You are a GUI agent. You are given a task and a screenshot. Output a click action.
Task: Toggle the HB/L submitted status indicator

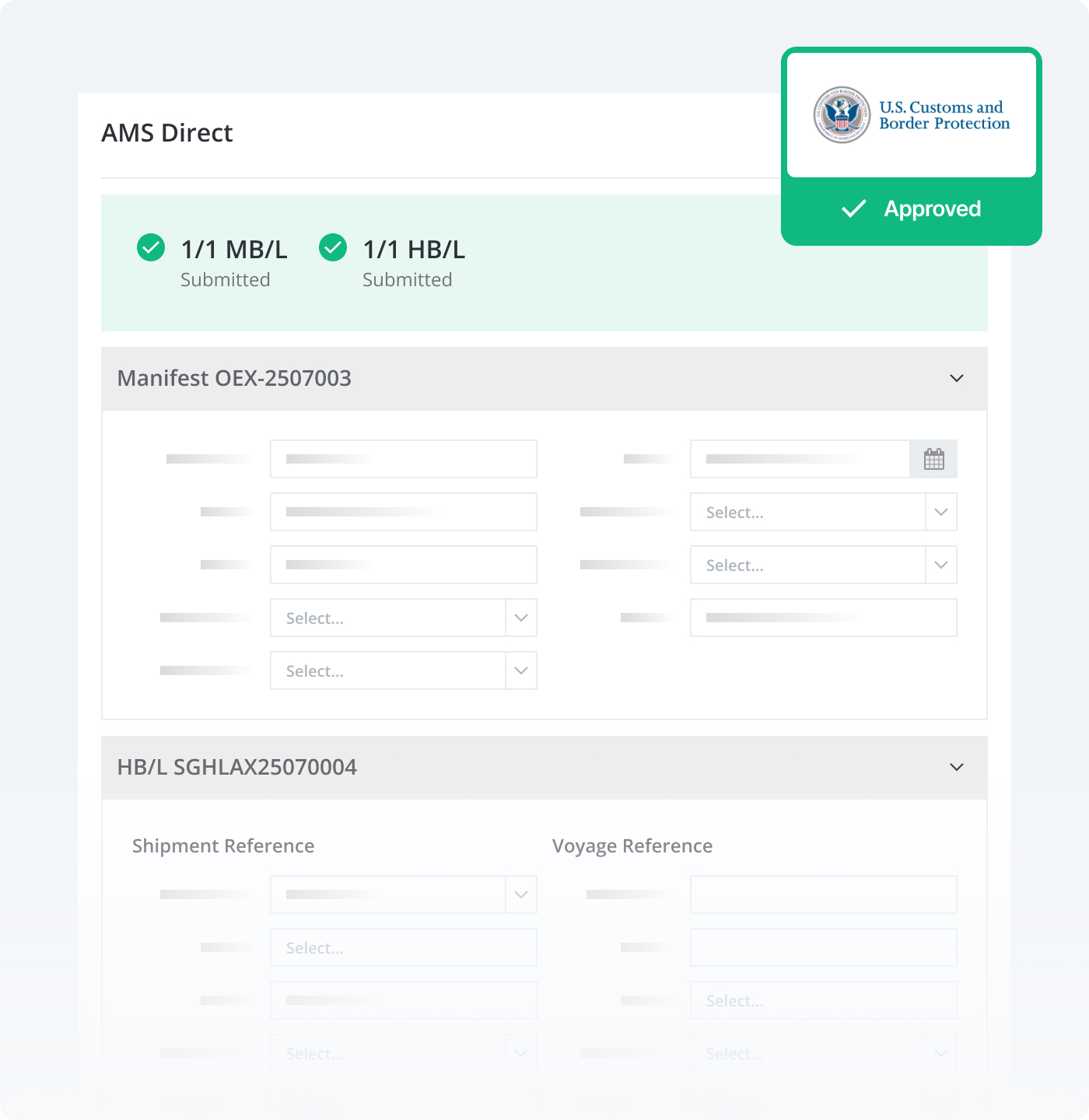[333, 247]
